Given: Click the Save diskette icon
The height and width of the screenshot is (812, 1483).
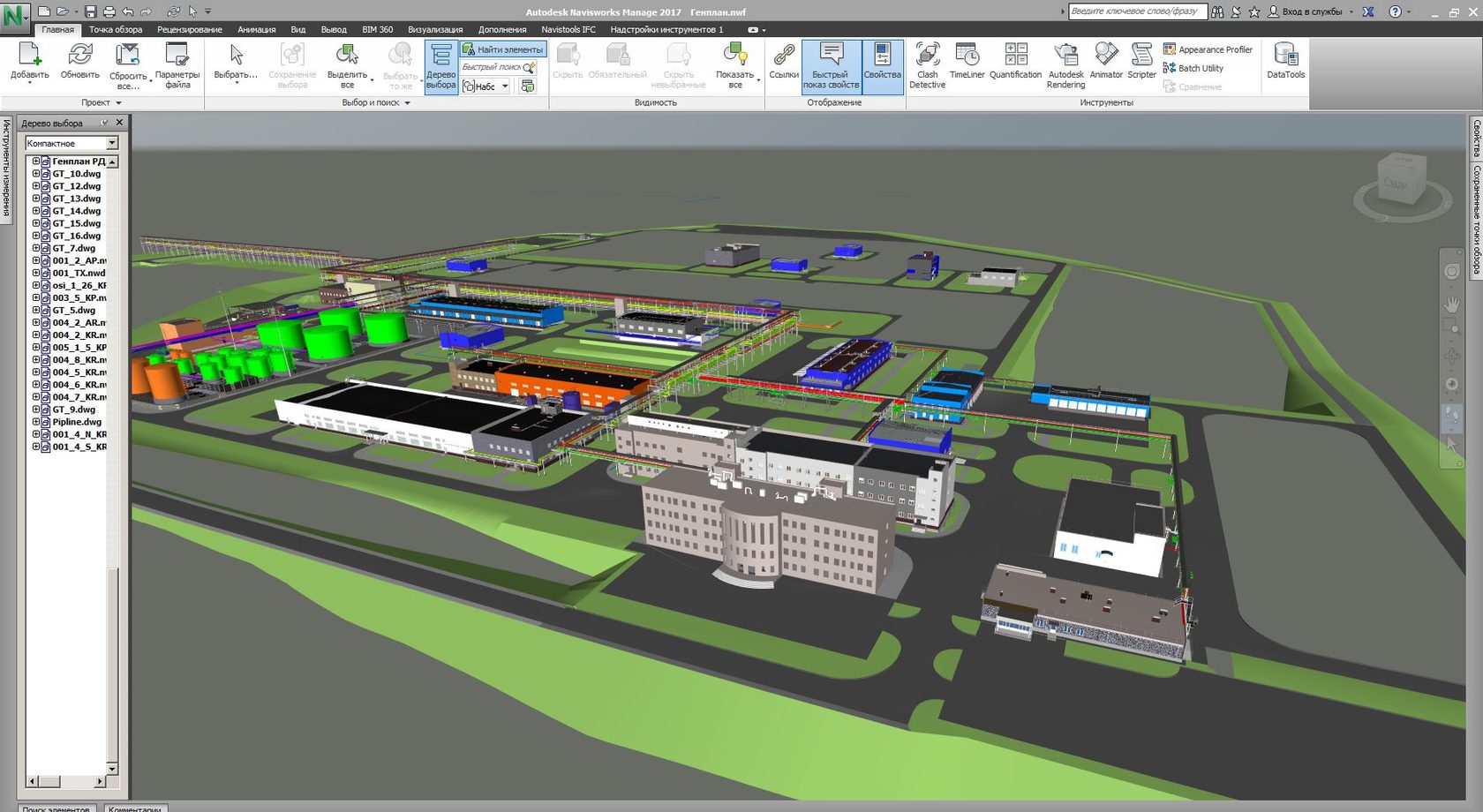Looking at the screenshot, I should (90, 11).
